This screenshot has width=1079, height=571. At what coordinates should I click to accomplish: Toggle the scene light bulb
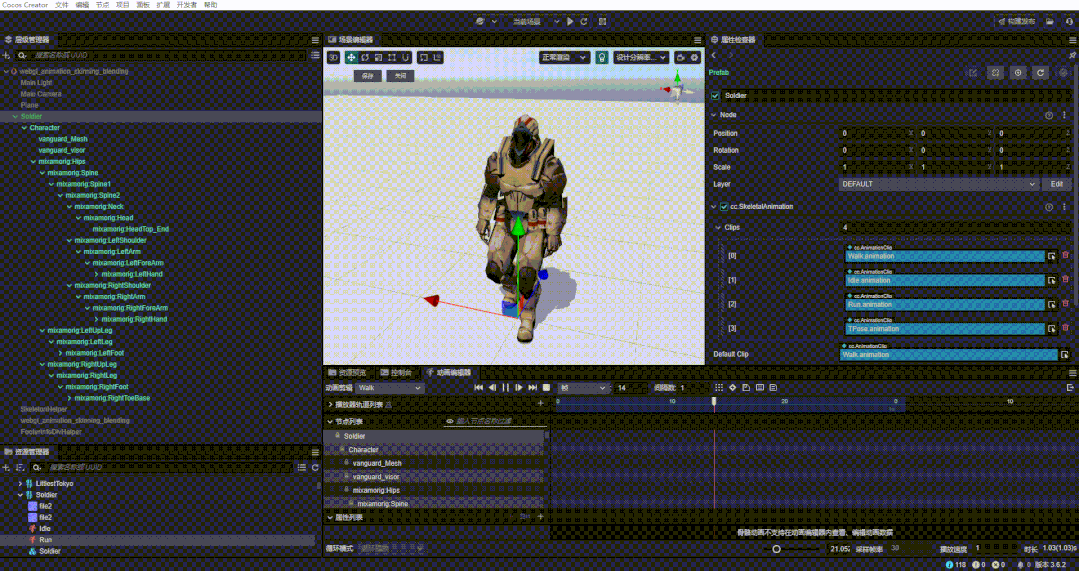coord(602,58)
